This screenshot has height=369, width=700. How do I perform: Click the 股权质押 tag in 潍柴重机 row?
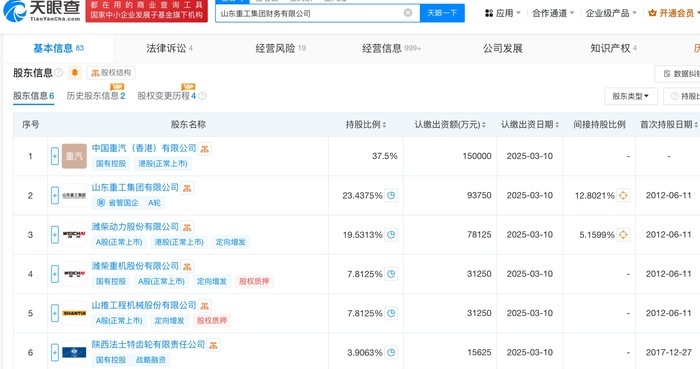254,282
